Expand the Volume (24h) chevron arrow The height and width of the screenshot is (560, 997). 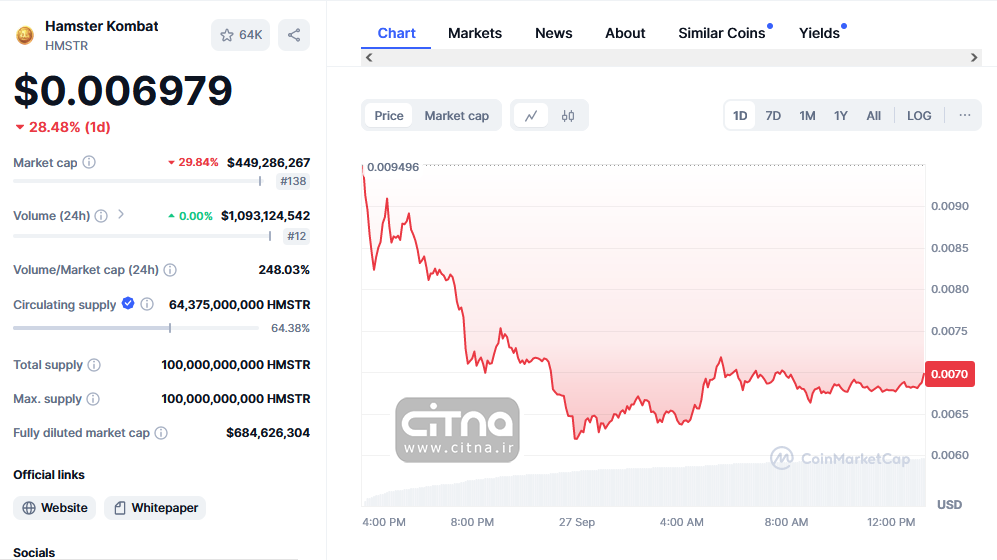(121, 214)
